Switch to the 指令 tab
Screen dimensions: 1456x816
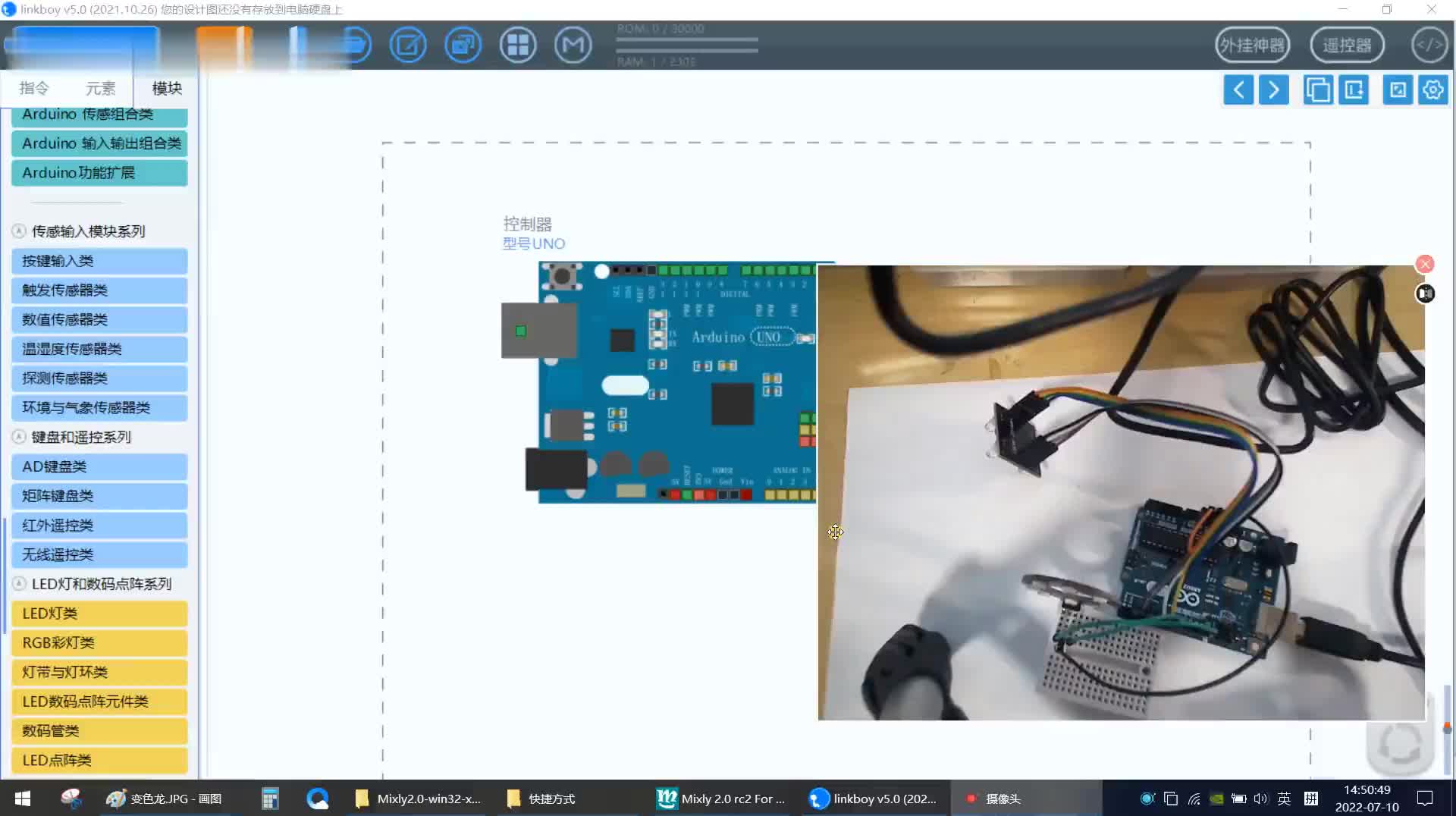[34, 88]
